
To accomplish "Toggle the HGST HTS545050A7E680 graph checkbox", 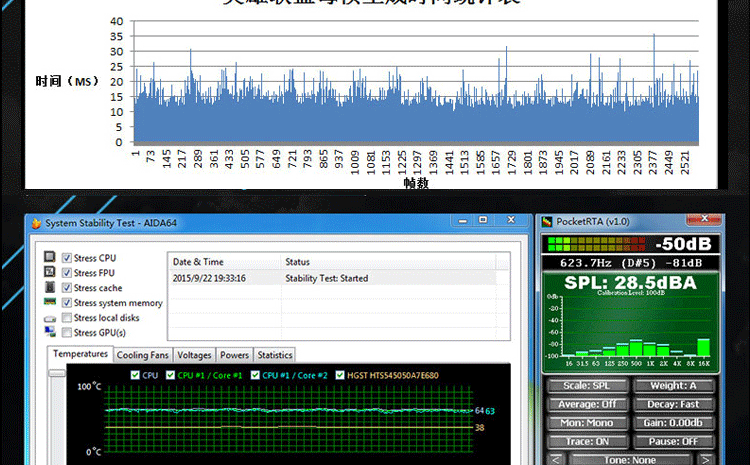I will (340, 375).
